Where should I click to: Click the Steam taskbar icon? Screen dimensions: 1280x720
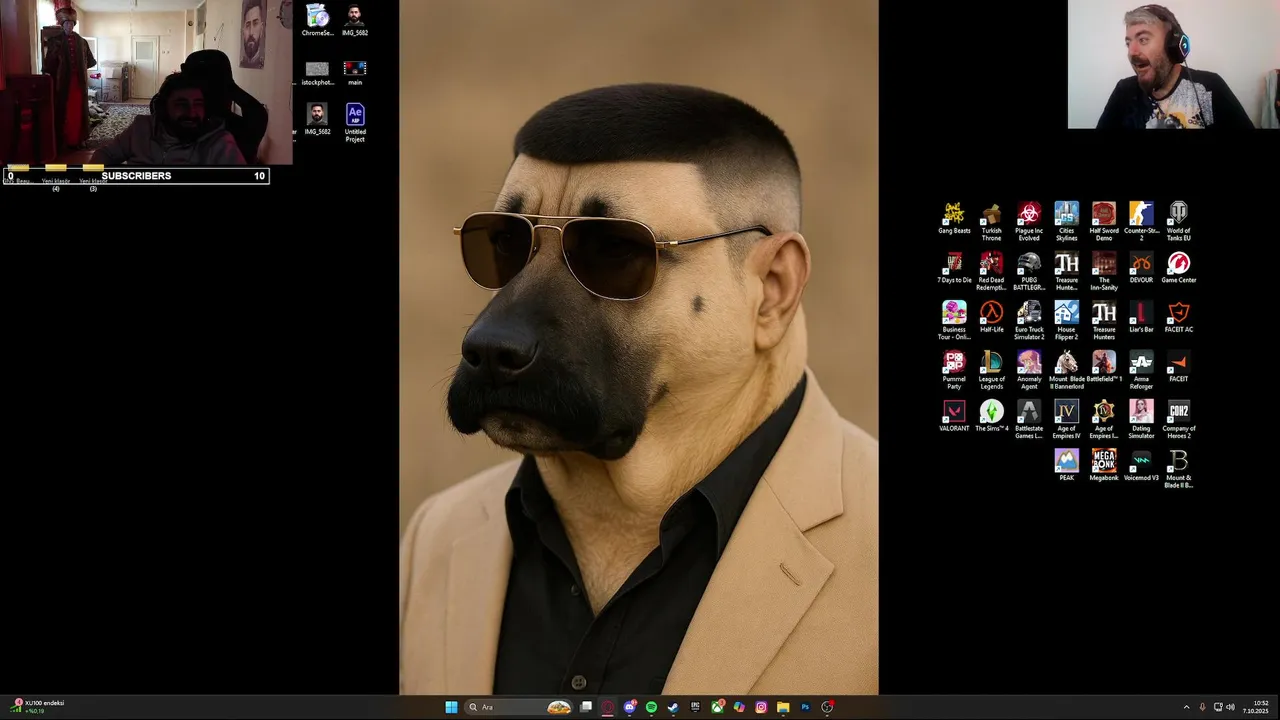673,707
